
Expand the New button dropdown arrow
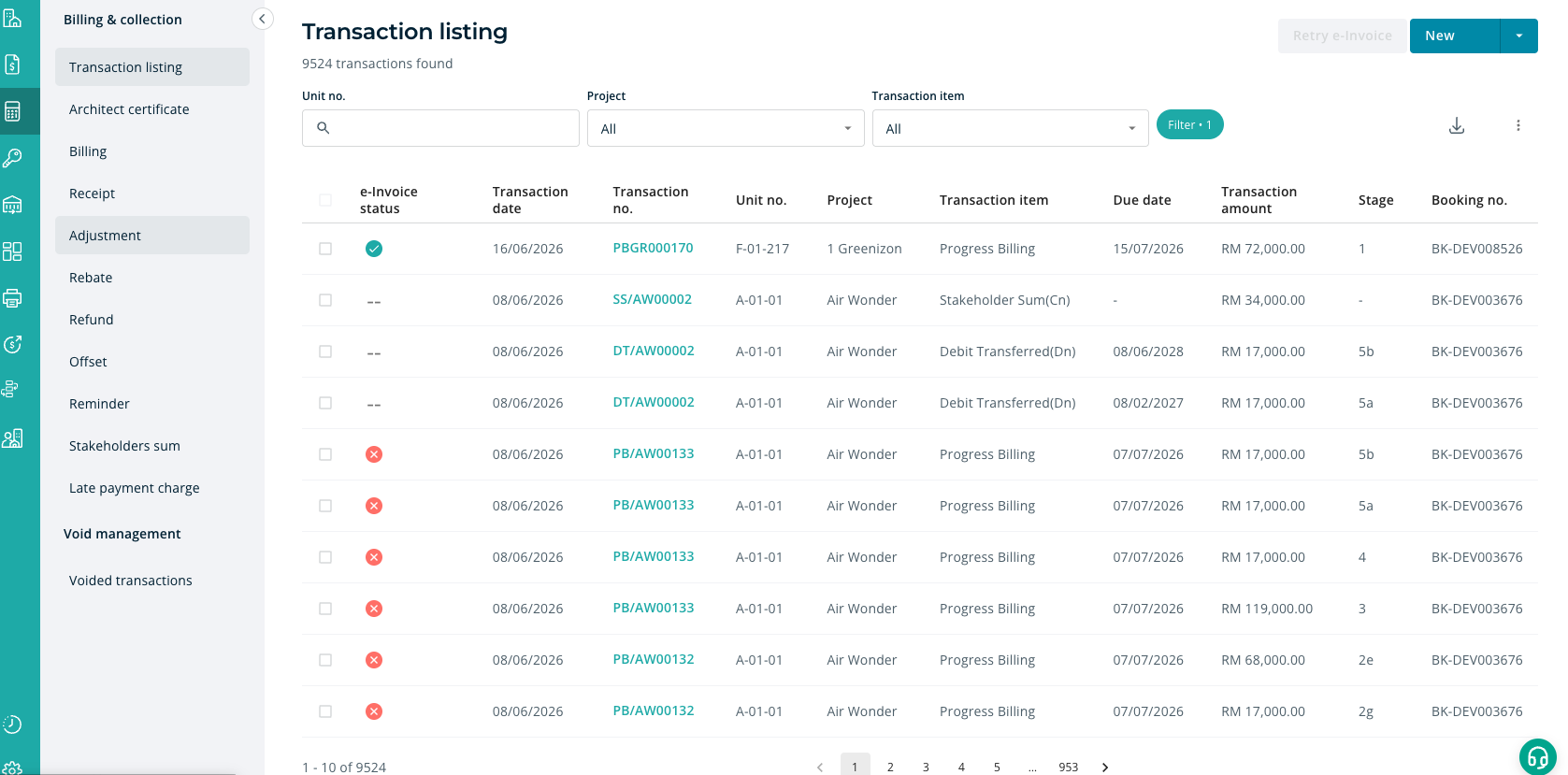[1518, 36]
